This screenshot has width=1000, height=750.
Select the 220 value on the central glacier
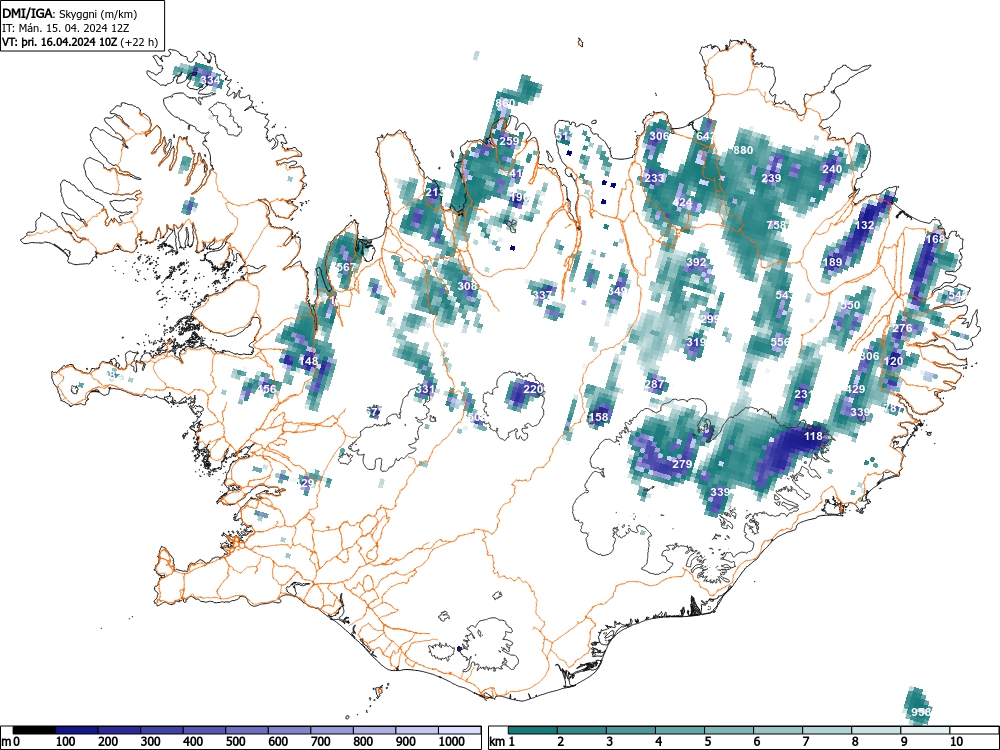pos(533,389)
